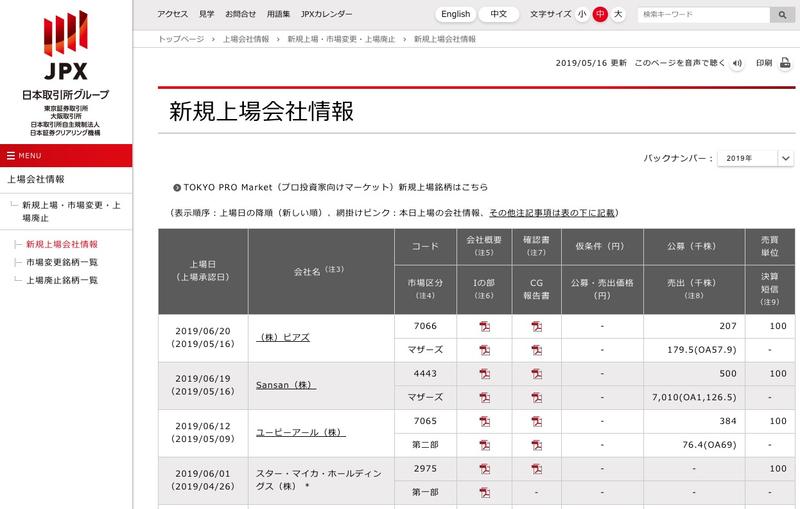Click その他注記事項は表の下に記載 link
This screenshot has width=800, height=509.
pos(552,213)
